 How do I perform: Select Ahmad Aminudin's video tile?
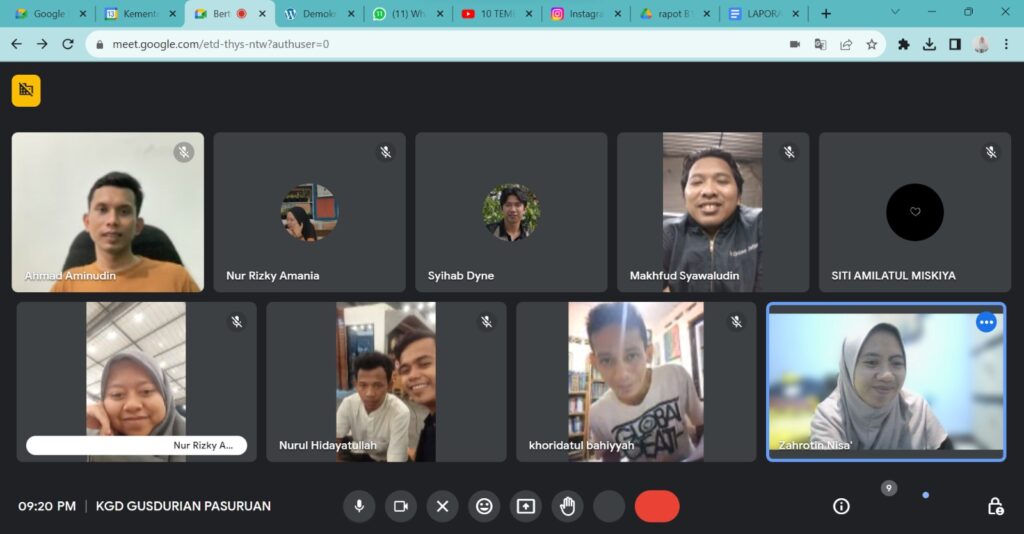(108, 212)
